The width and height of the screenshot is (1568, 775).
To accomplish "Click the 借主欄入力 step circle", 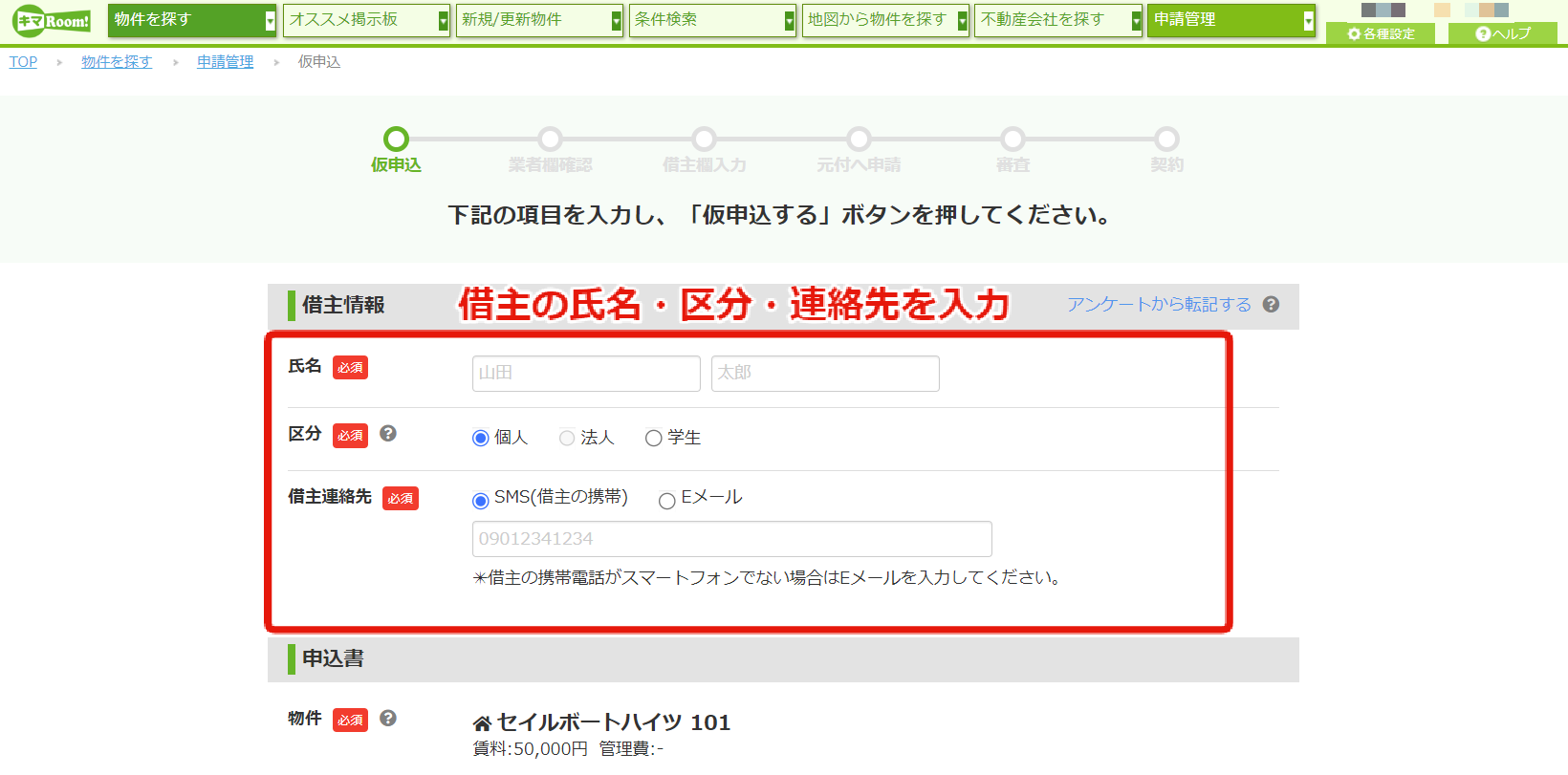I will click(704, 139).
